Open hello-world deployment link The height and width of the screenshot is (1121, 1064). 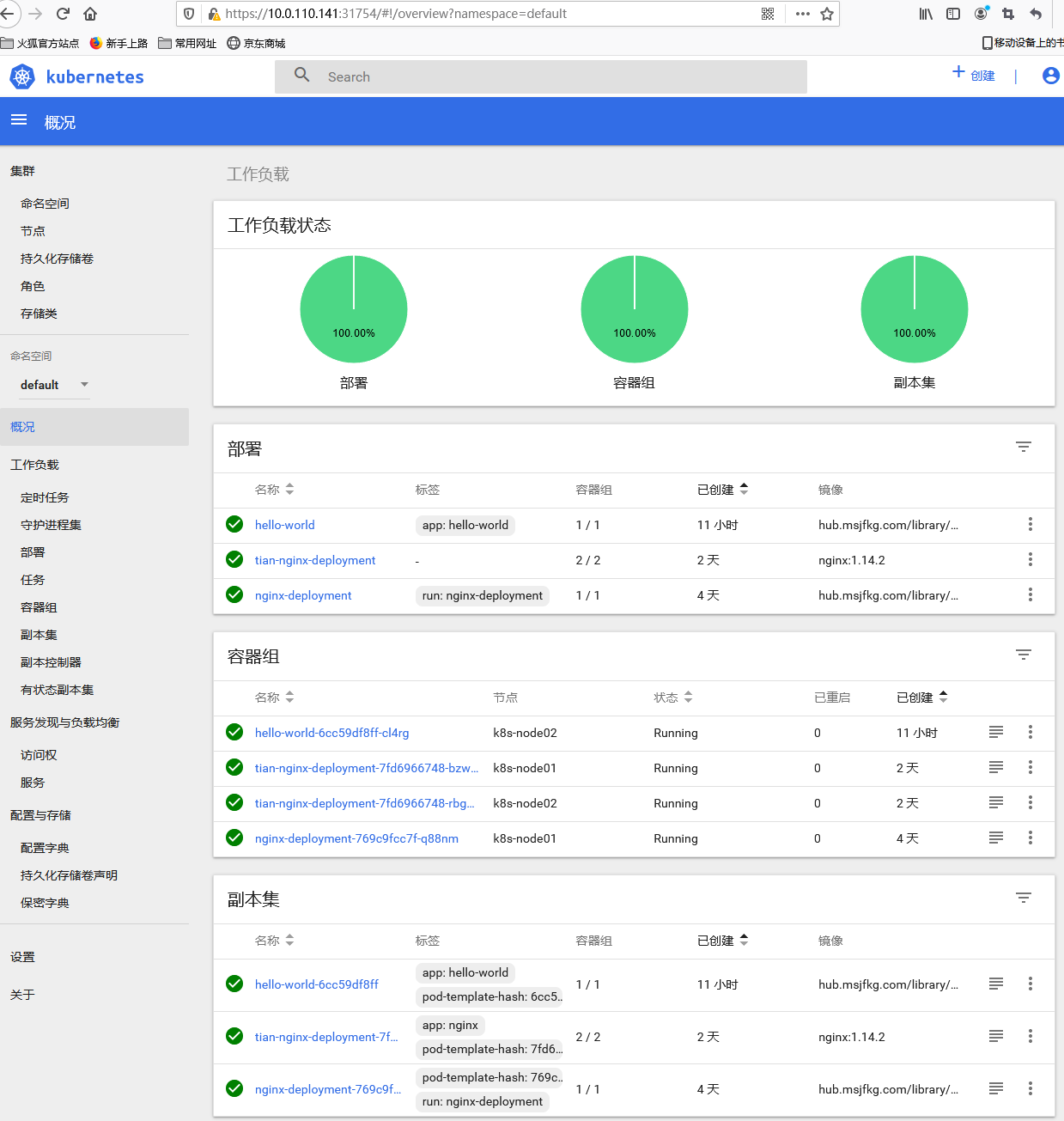click(x=284, y=525)
